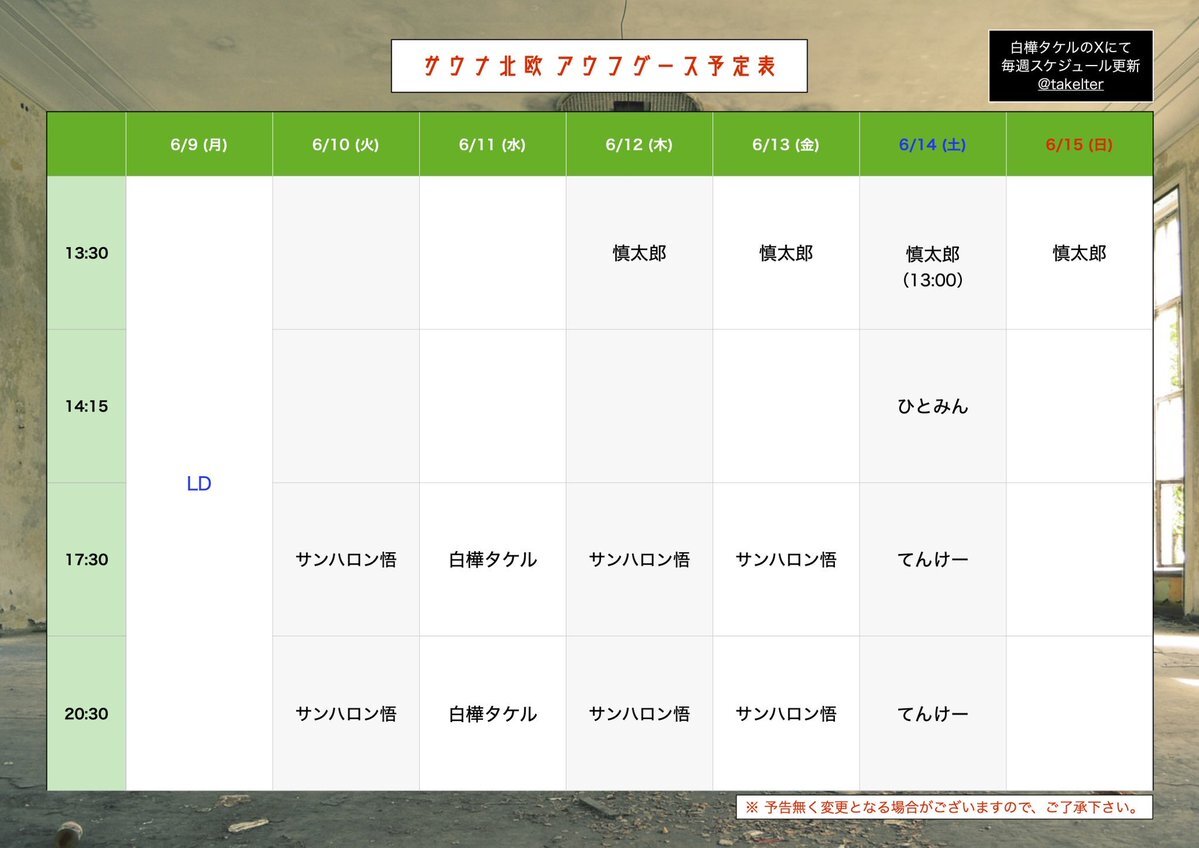Click サンハロン悟 at 20:30 on 6/10
Screen dimensions: 1199x848
(346, 714)
